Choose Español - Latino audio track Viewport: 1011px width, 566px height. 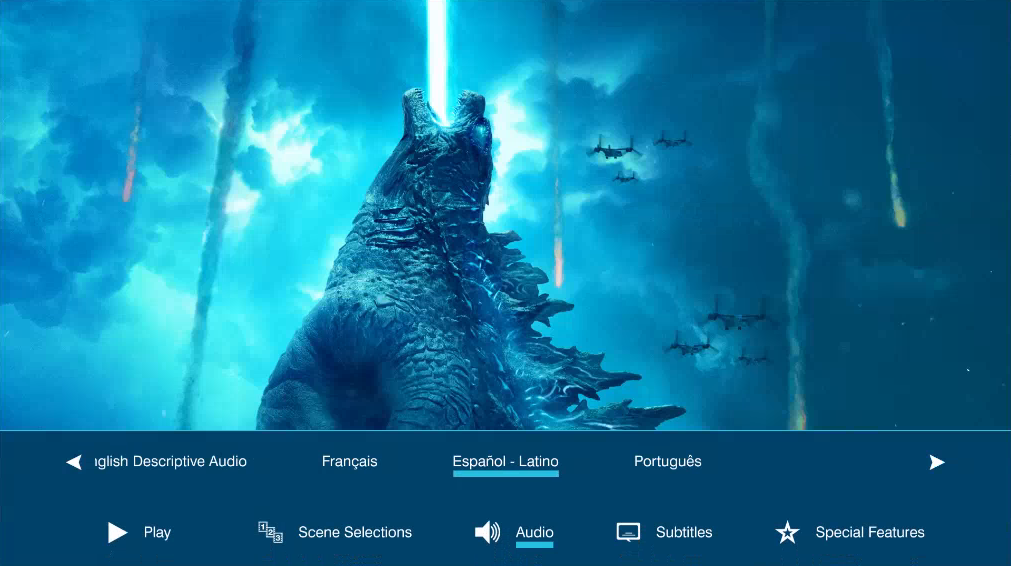506,462
